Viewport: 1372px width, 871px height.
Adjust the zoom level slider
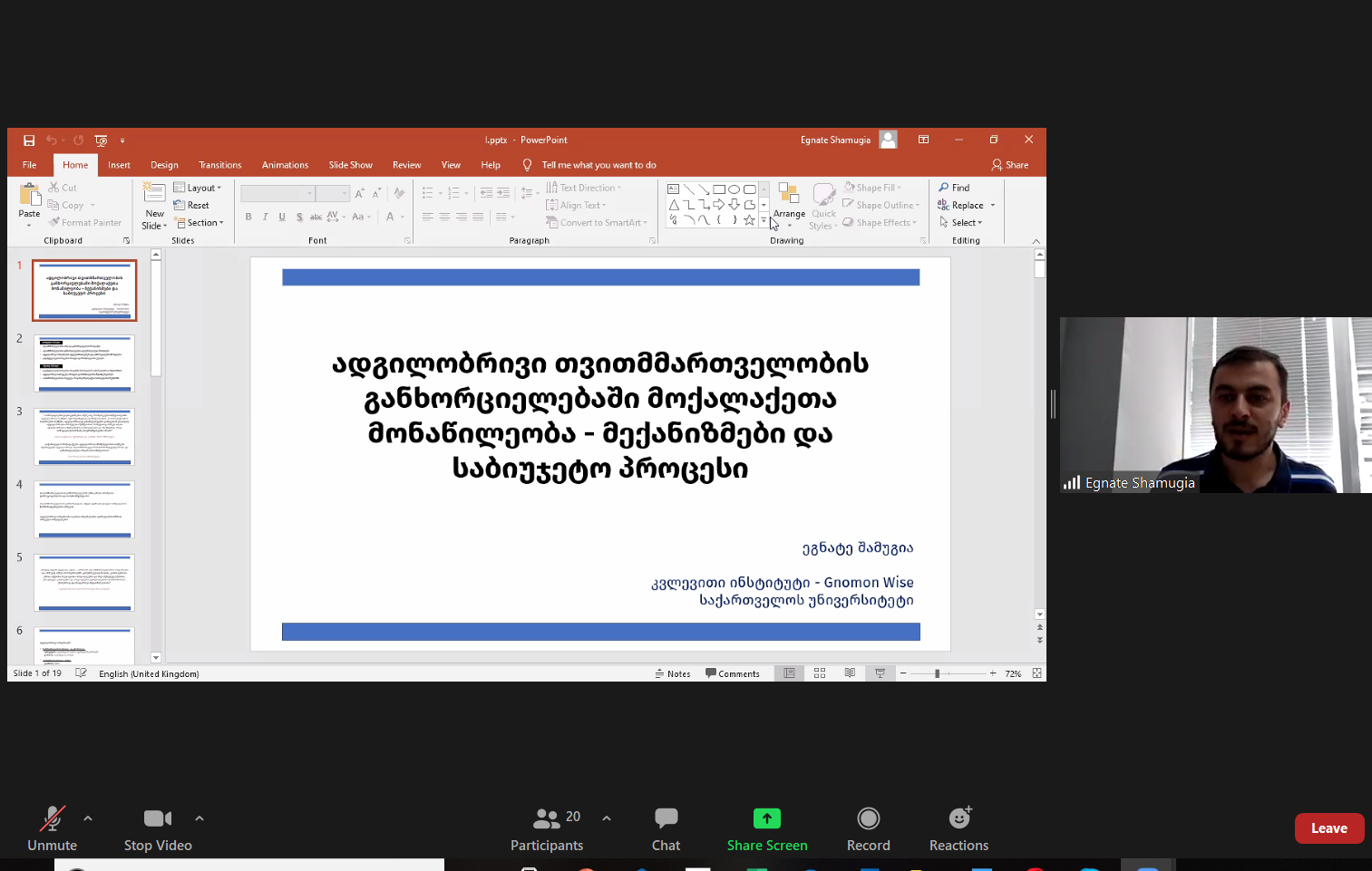pos(937,673)
